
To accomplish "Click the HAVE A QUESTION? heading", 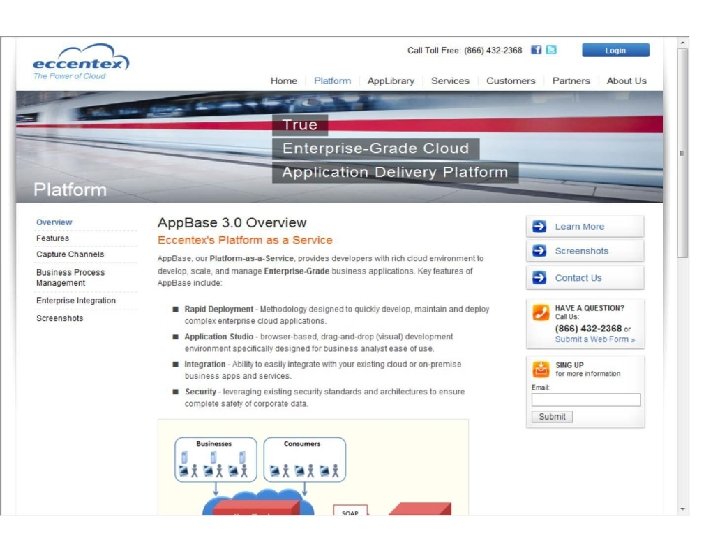I will click(590, 308).
